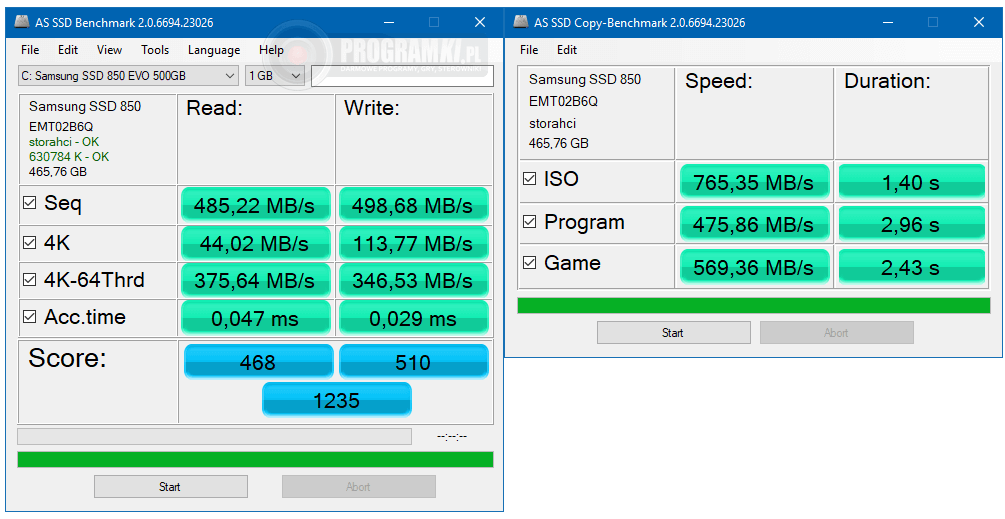Click the gray progress bar beside the timer
The width and height of the screenshot is (1005, 519).
(x=214, y=436)
